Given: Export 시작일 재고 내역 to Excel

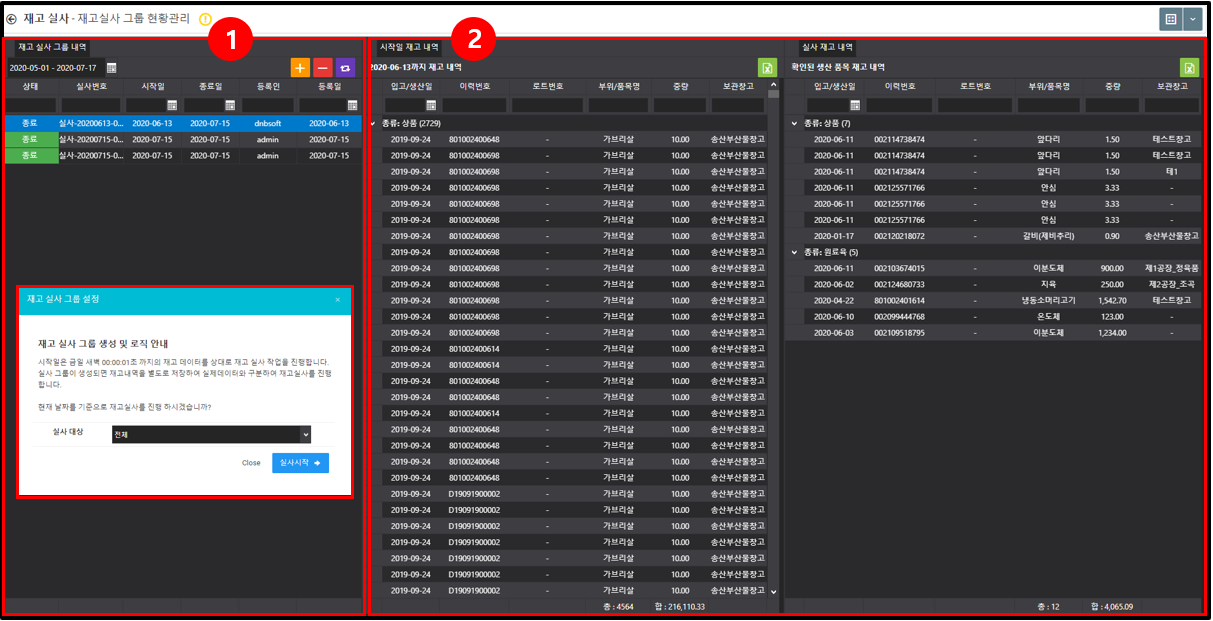Looking at the screenshot, I should (x=766, y=67).
